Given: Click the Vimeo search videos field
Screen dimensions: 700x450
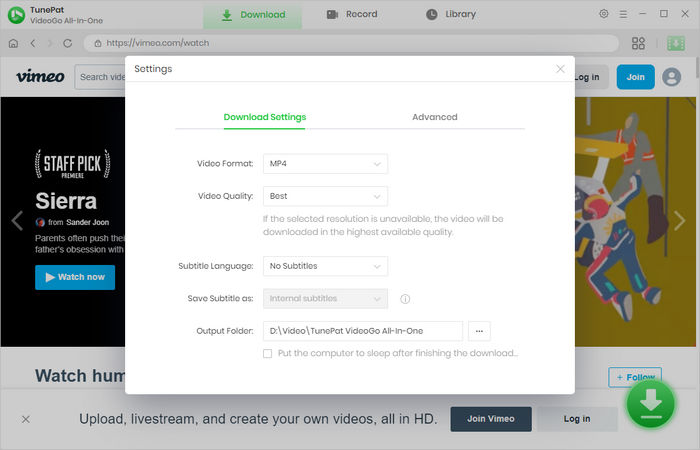Looking at the screenshot, I should [100, 77].
